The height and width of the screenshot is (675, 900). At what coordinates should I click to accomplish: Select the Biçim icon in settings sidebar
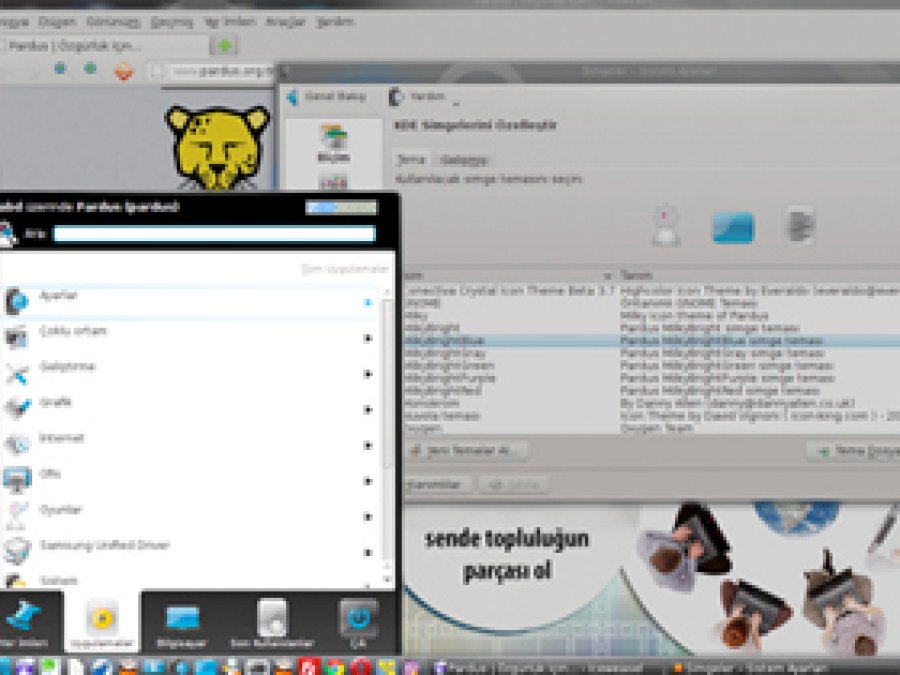(x=333, y=143)
